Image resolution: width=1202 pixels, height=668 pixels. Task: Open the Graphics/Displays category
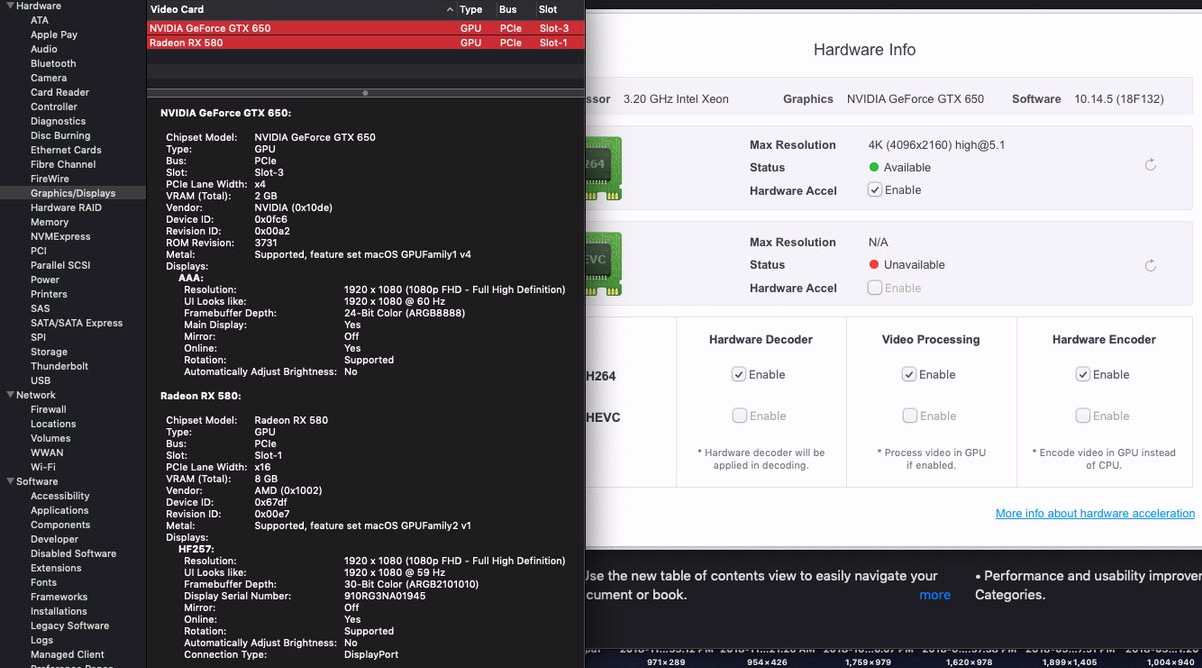[x=73, y=193]
